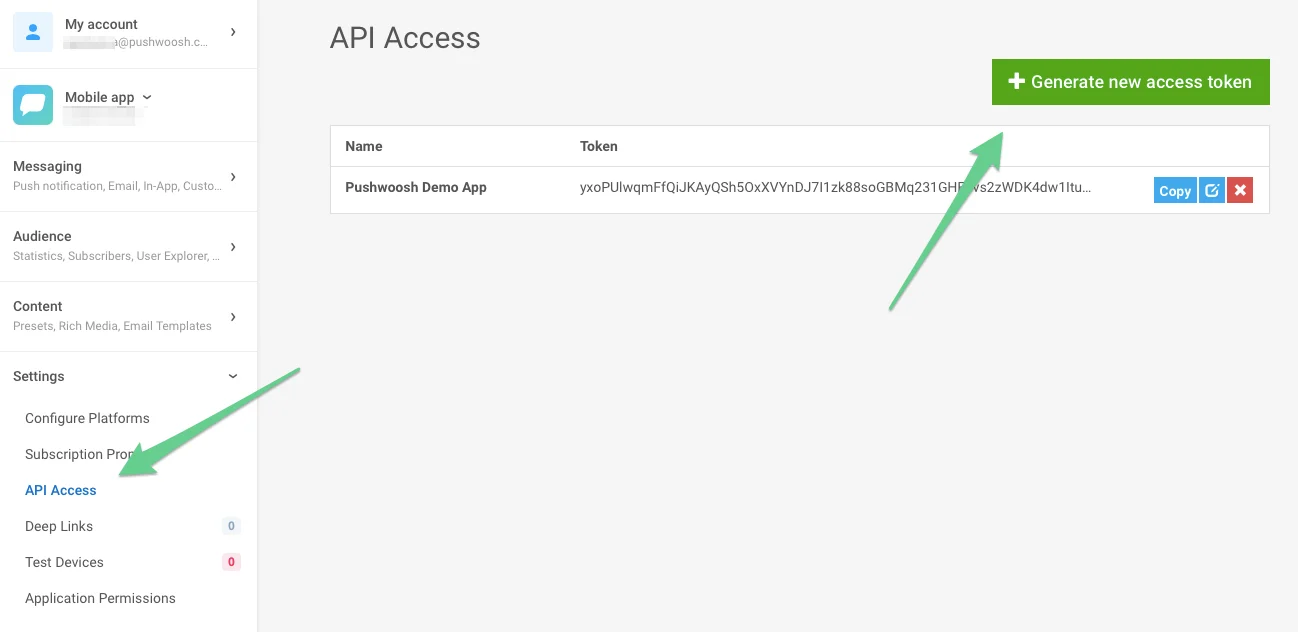Expand the Audience section
This screenshot has height=632, width=1298.
pyautogui.click(x=233, y=247)
